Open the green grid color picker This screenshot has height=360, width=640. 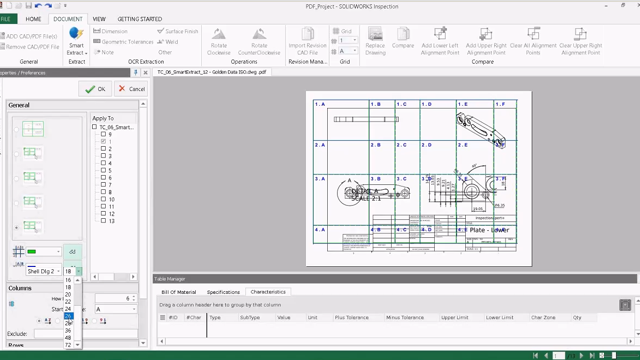pos(43,251)
